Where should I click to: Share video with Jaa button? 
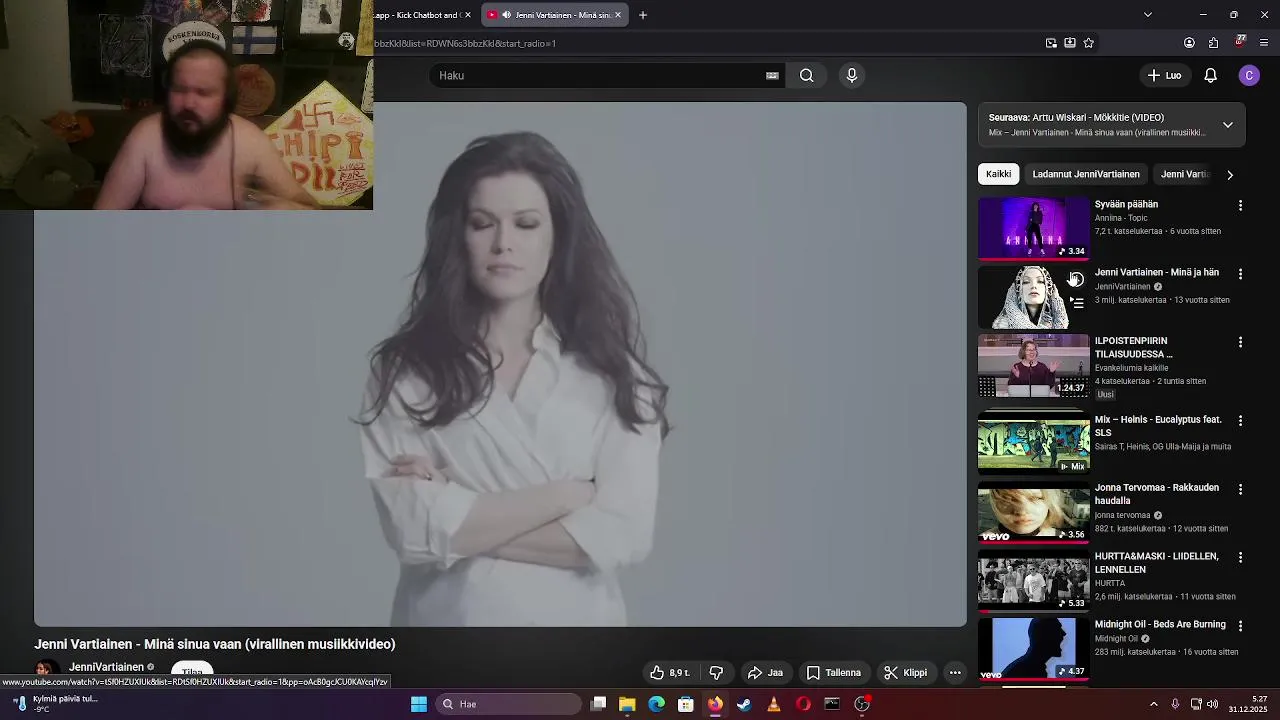pos(766,673)
